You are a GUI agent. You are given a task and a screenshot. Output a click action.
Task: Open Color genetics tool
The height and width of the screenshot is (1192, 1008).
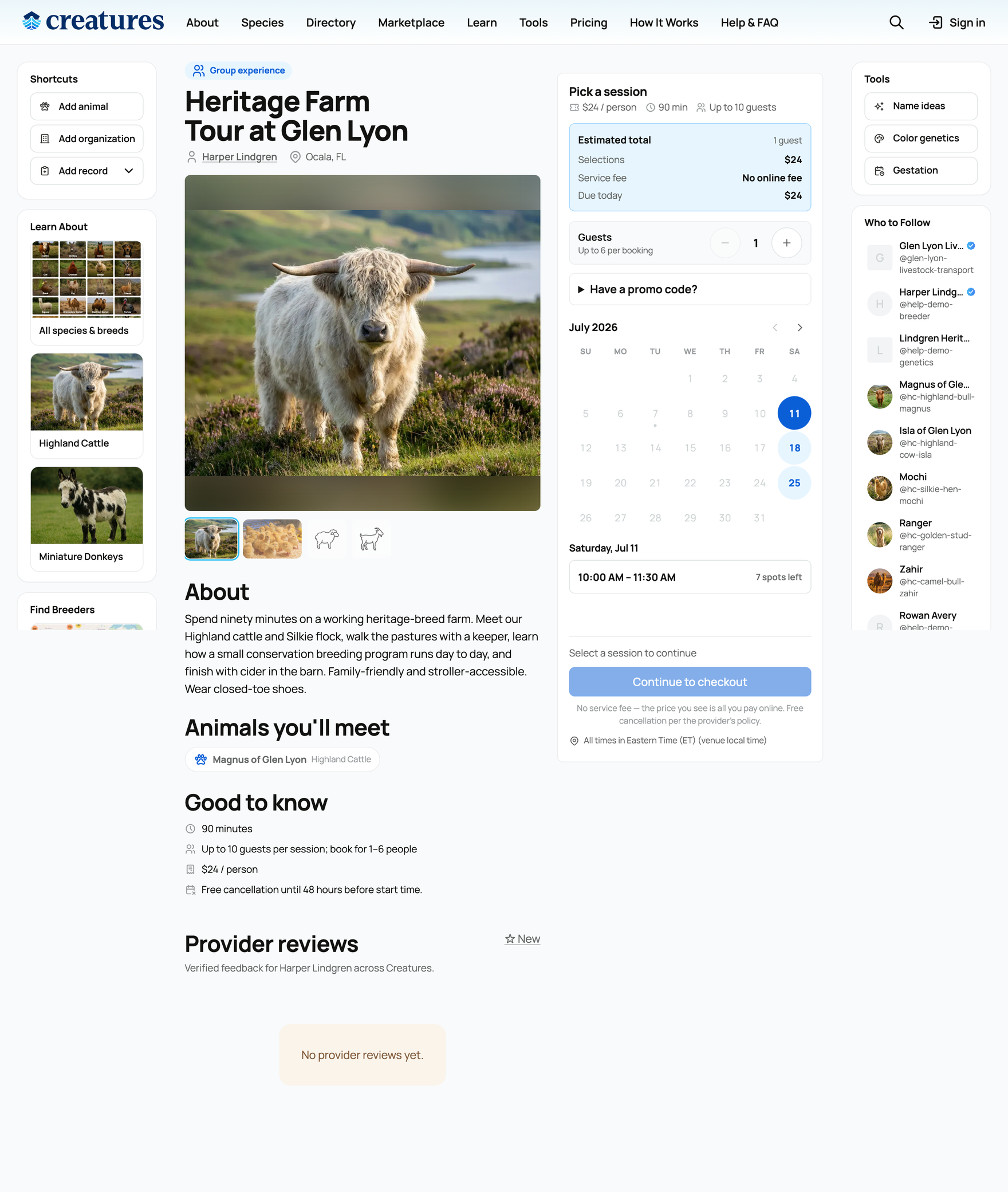[x=920, y=138]
